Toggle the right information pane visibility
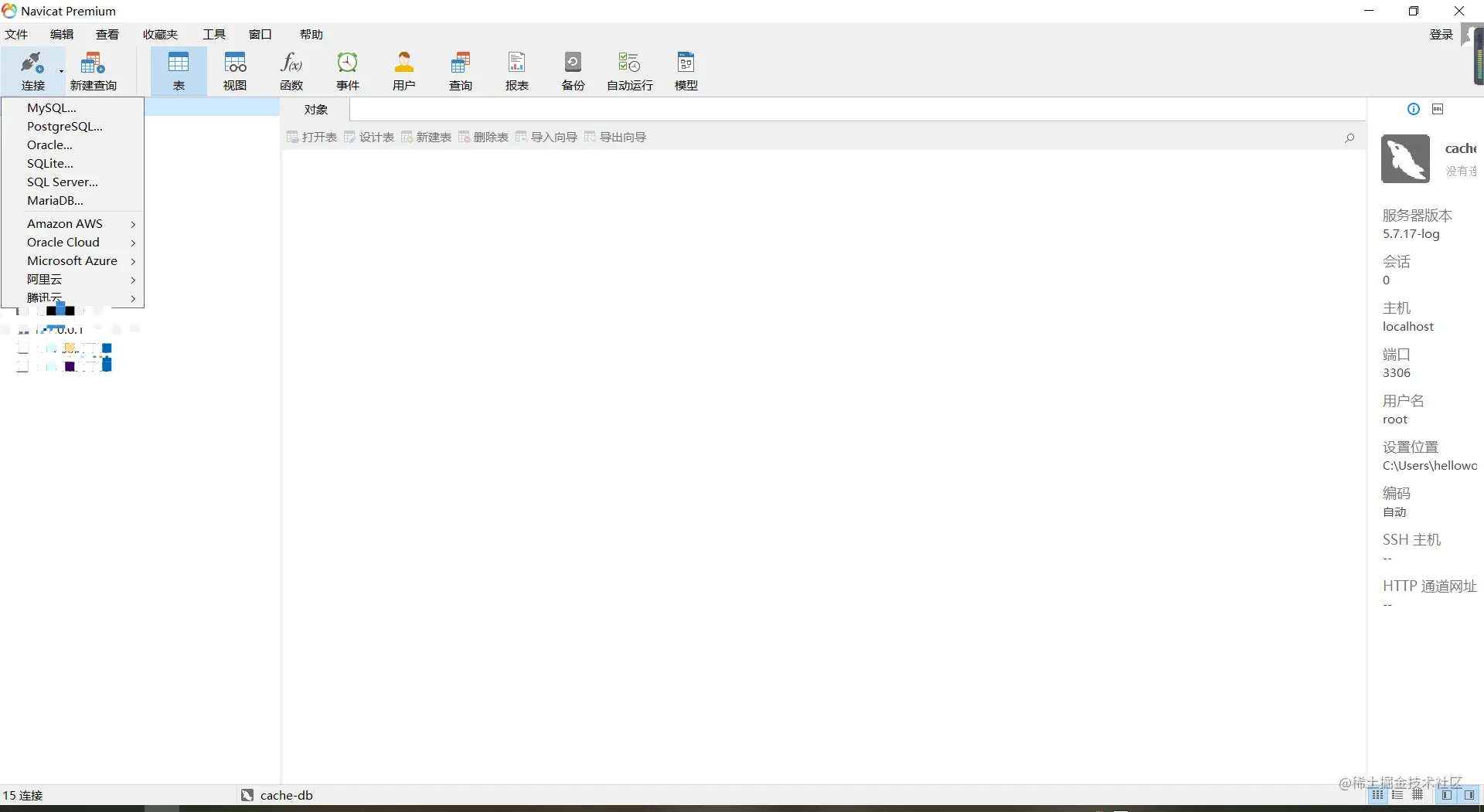1484x812 pixels. pos(1469,795)
